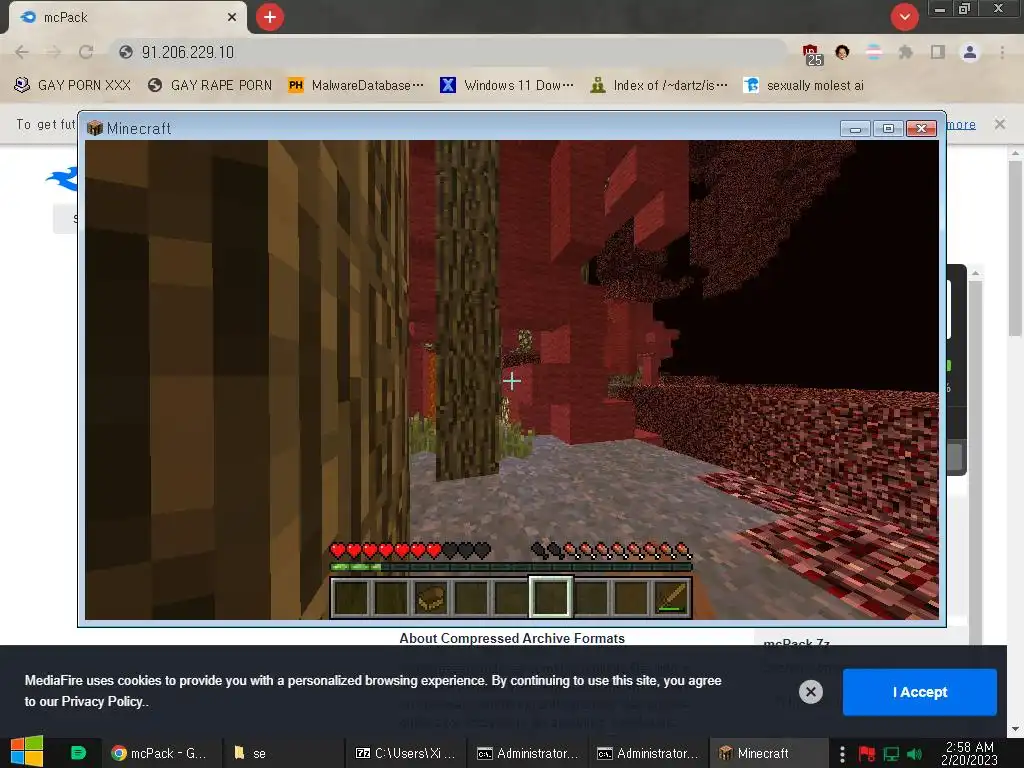Open the red tab search dropdown arrow

coord(904,17)
